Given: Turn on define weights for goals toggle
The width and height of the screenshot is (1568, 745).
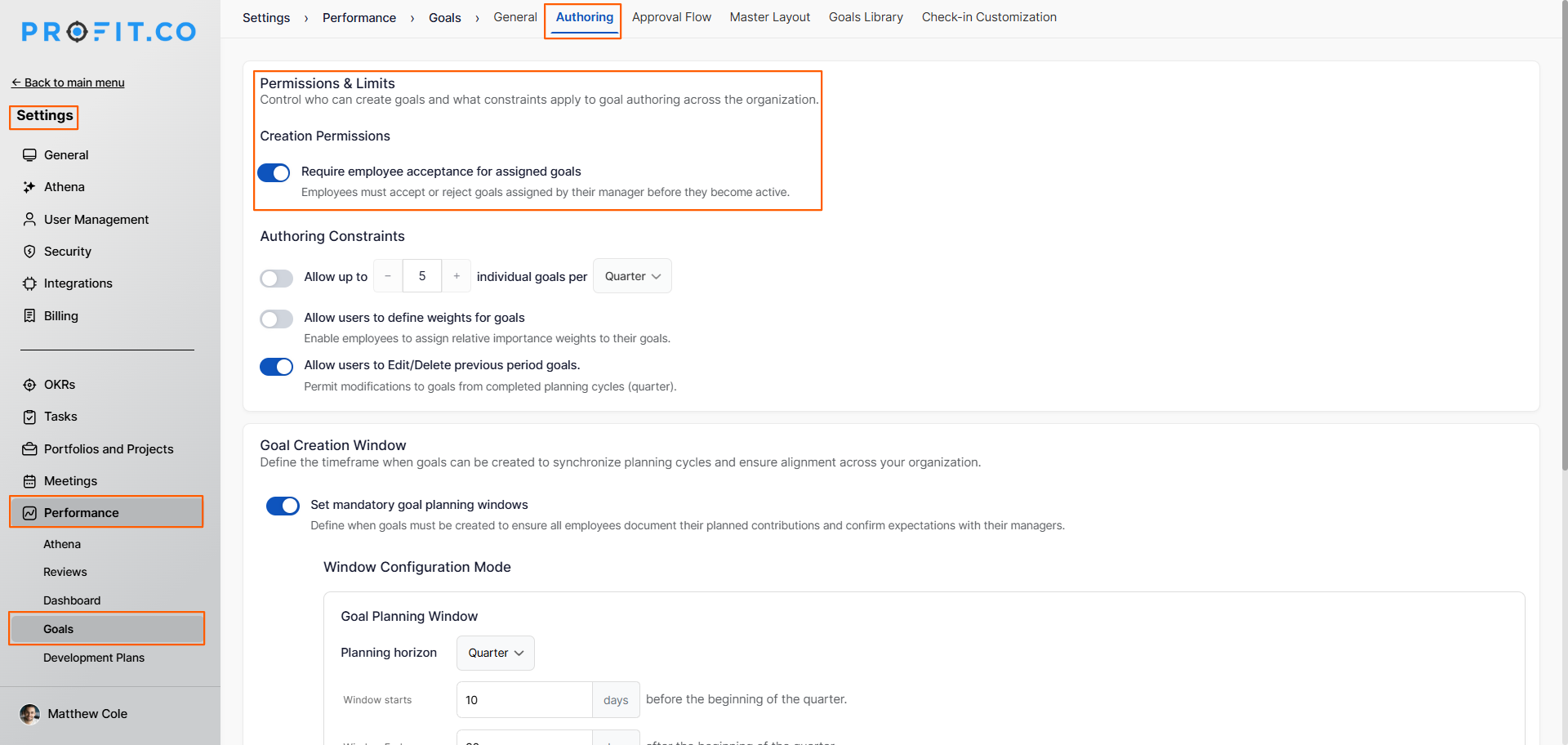Looking at the screenshot, I should pos(276,319).
